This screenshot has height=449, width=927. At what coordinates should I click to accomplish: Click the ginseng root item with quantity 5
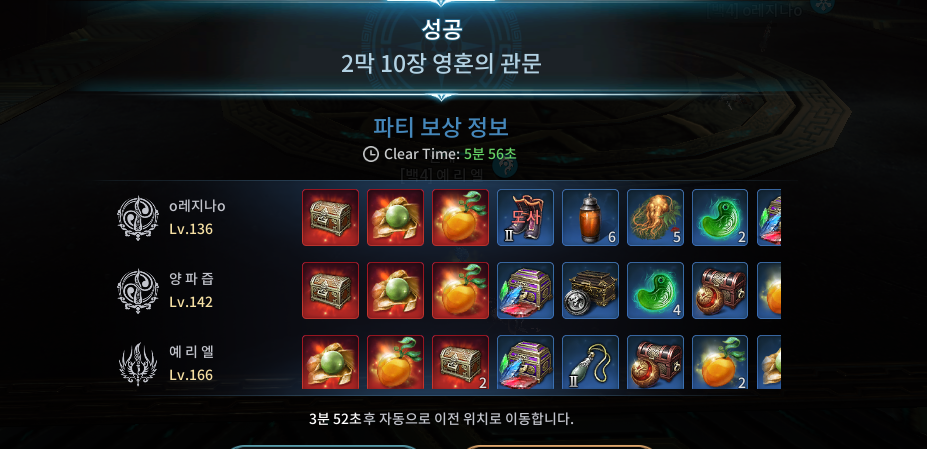tap(655, 217)
